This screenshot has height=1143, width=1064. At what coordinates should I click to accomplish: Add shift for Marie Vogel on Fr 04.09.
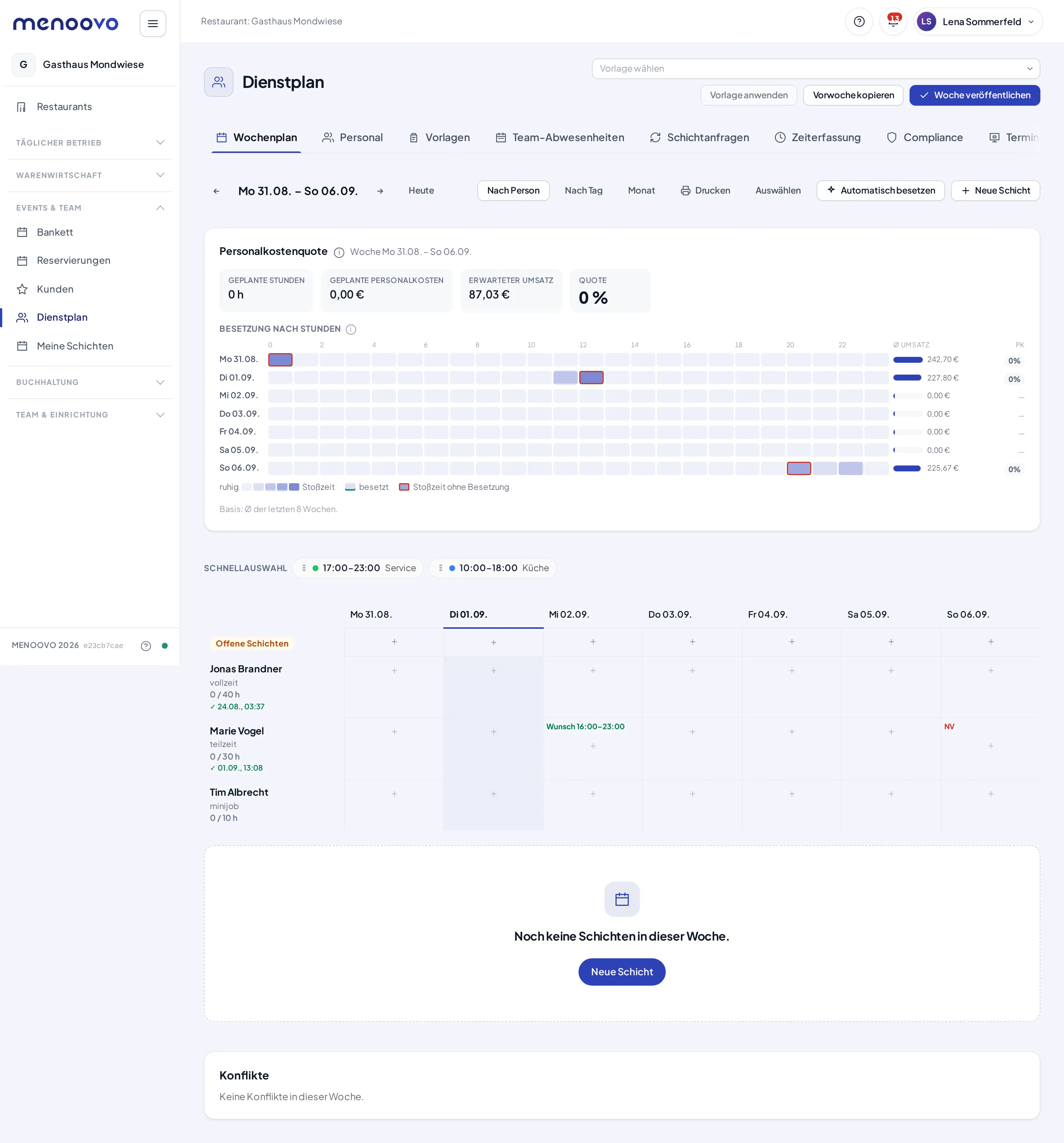click(x=791, y=732)
